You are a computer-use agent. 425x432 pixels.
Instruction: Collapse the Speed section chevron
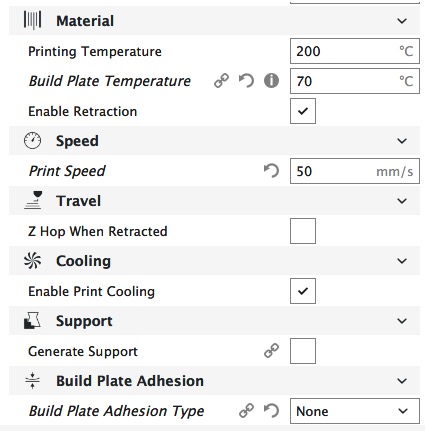tap(402, 141)
